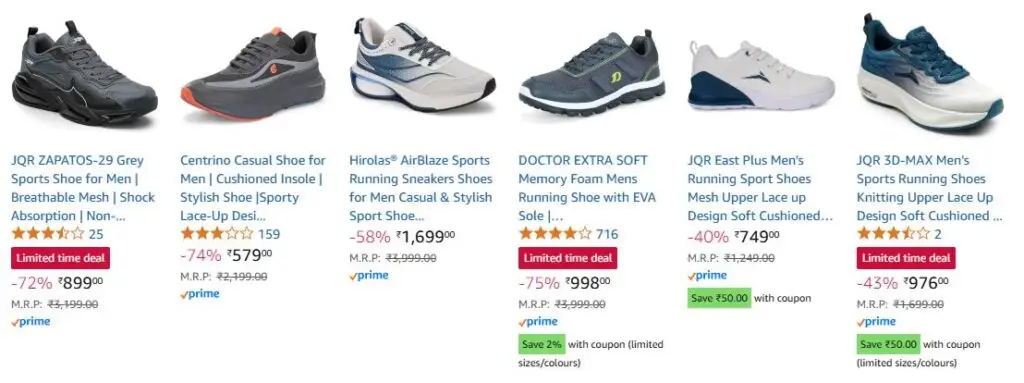Open the JQR East Plus Men's Running title
Viewport: 1024px width, 383px height.
(x=761, y=188)
